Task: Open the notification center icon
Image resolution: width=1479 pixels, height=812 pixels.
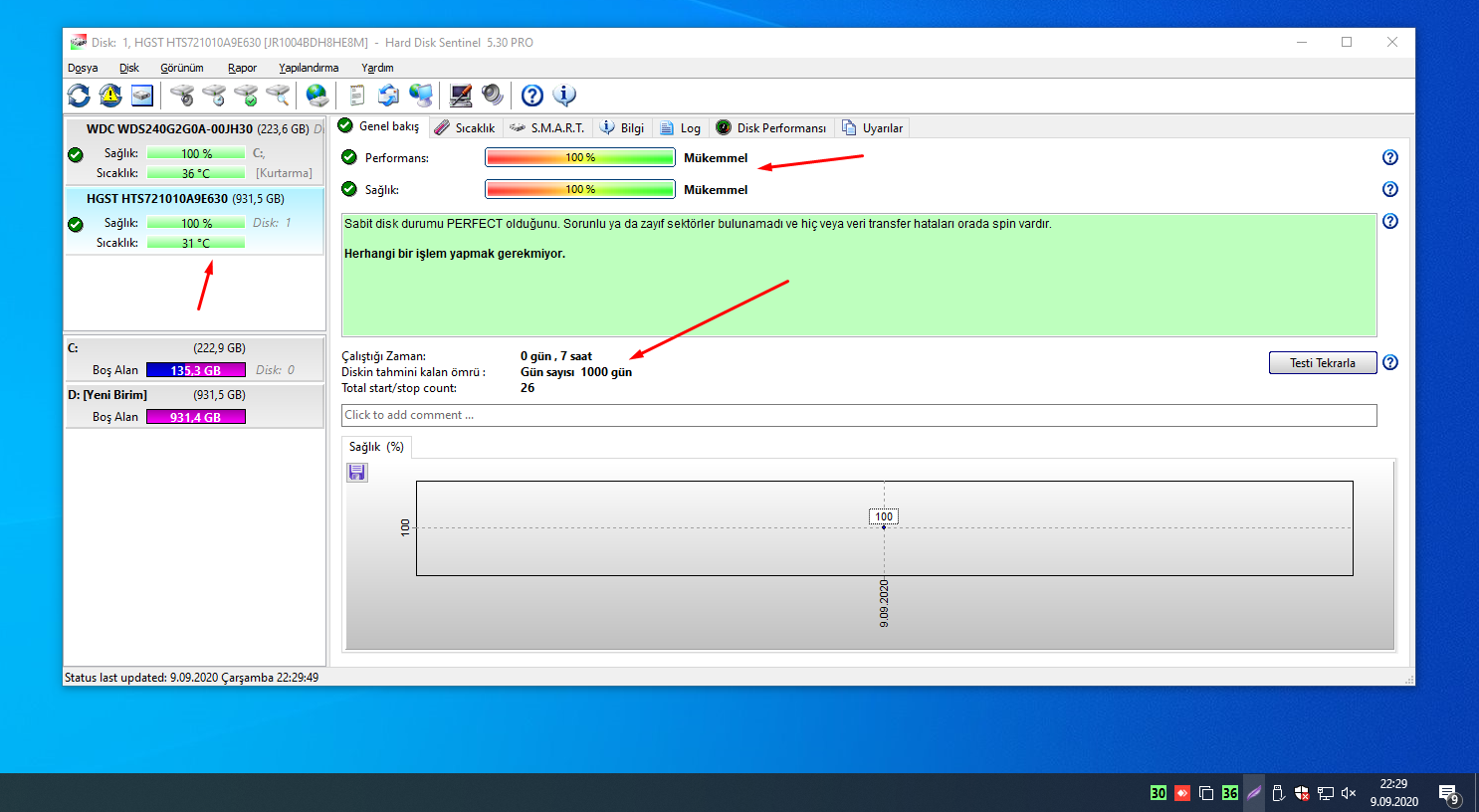Action: tap(1449, 793)
